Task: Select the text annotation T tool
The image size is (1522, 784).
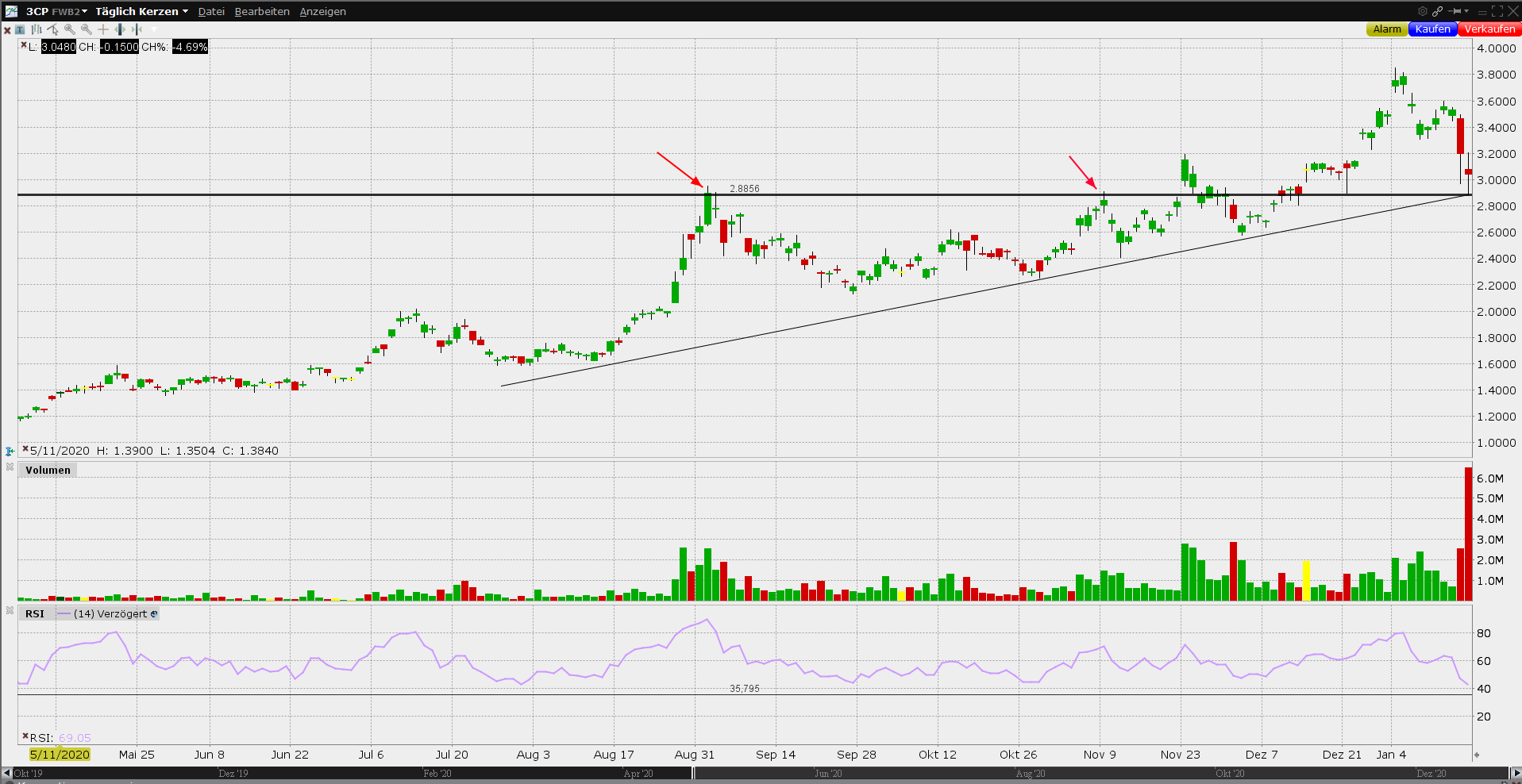Action: [x=21, y=30]
